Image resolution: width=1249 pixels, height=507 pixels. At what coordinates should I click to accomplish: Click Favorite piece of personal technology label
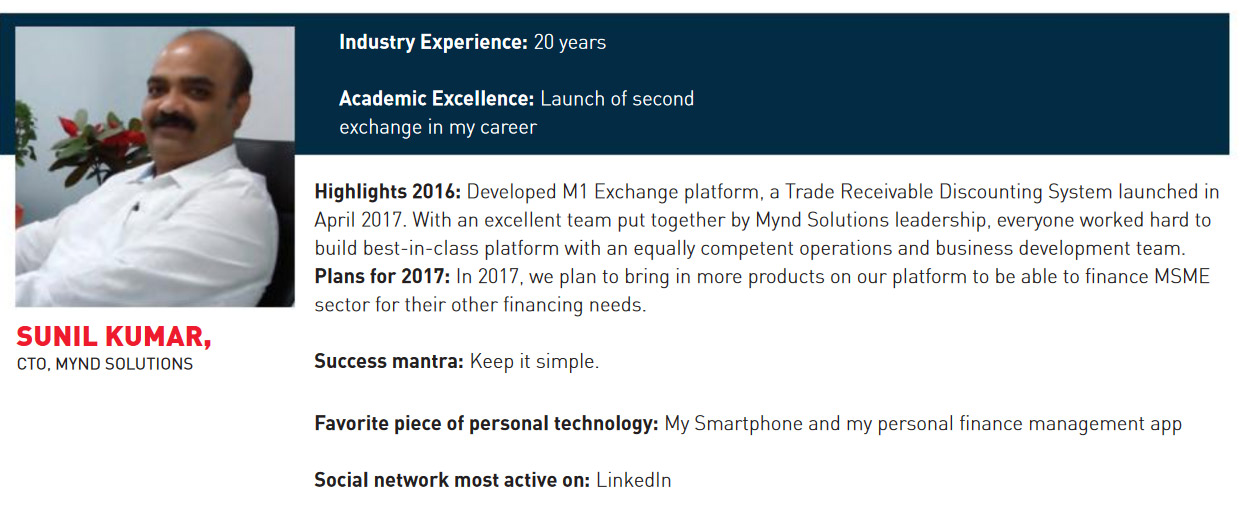486,424
